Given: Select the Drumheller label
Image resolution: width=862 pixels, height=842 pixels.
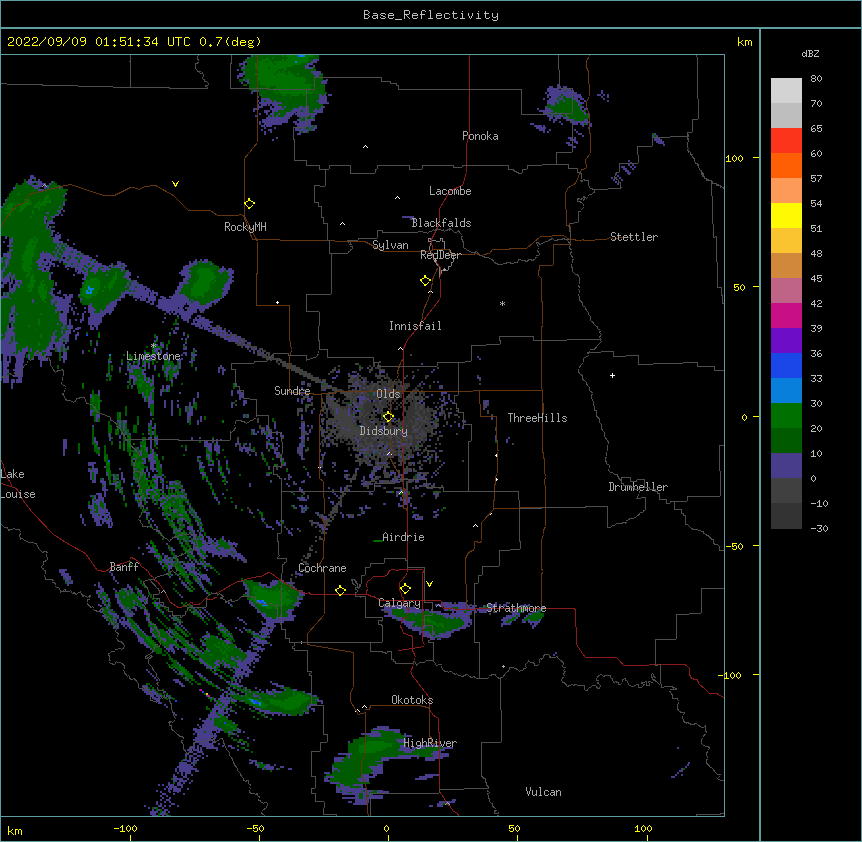Looking at the screenshot, I should pos(638,487).
